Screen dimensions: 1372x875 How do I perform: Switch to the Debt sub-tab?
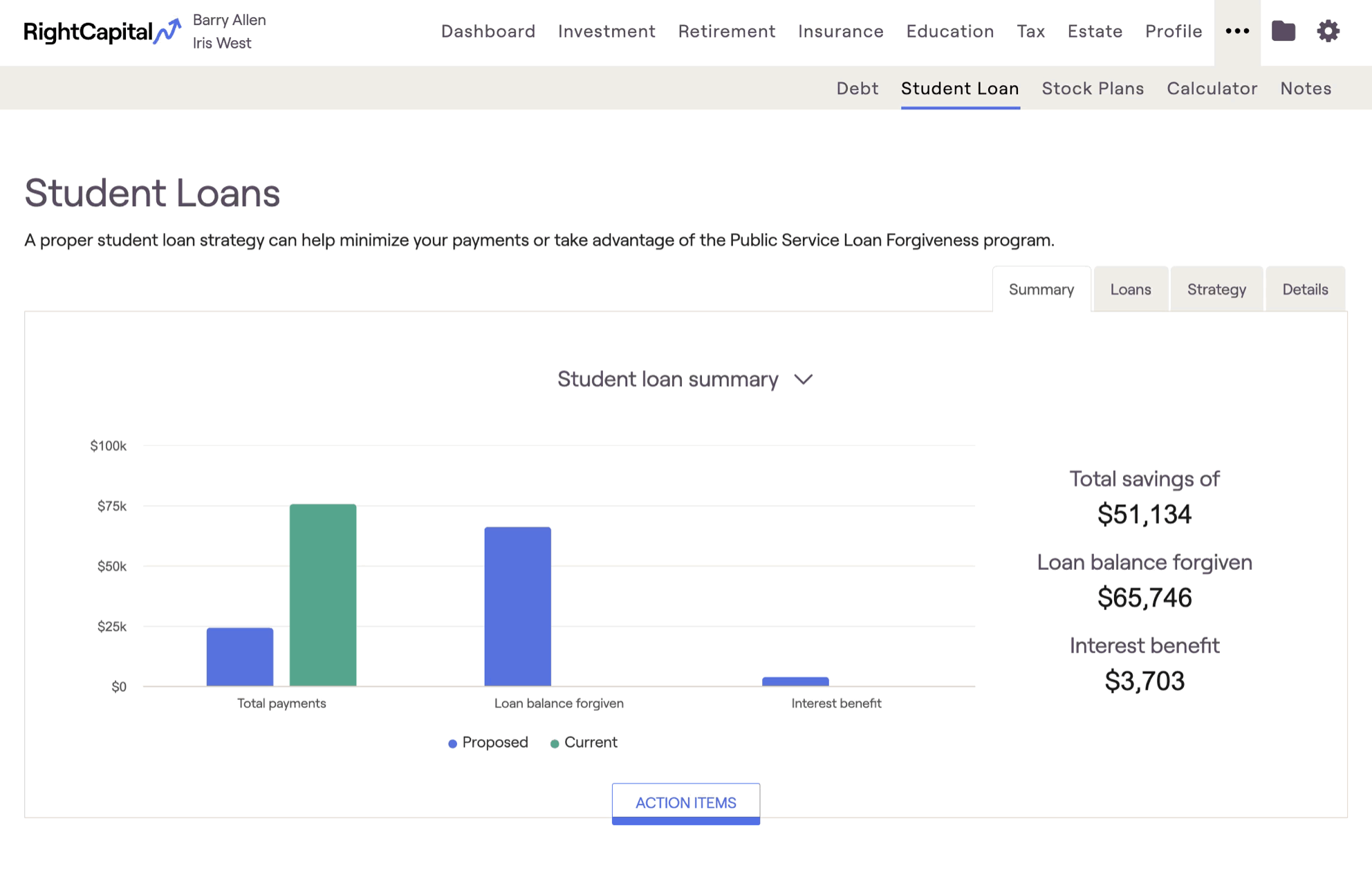click(857, 89)
